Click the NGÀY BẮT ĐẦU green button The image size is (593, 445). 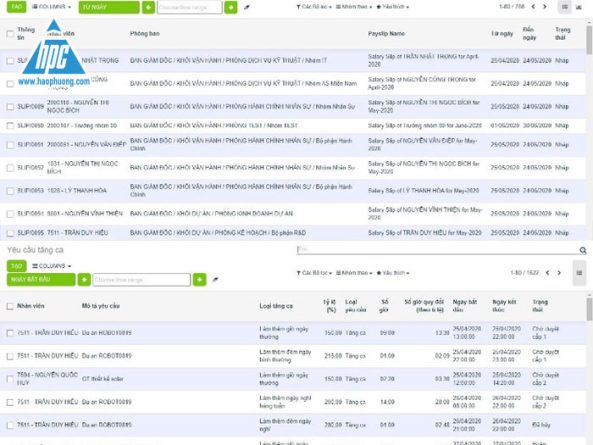coord(41,279)
